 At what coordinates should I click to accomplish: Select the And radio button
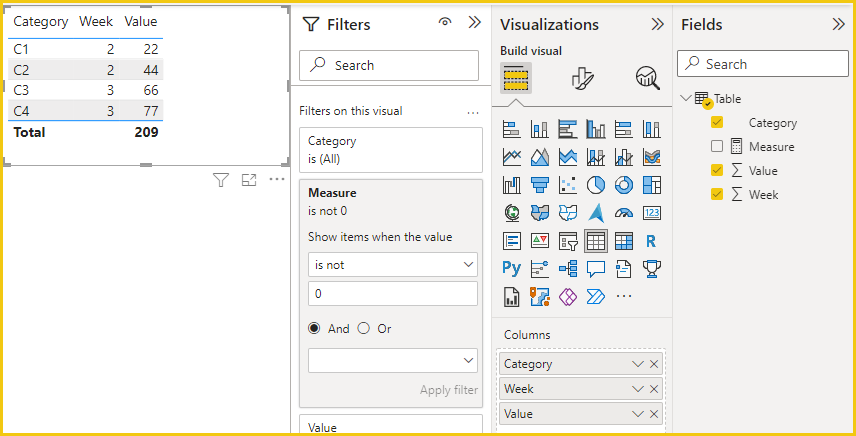point(314,329)
